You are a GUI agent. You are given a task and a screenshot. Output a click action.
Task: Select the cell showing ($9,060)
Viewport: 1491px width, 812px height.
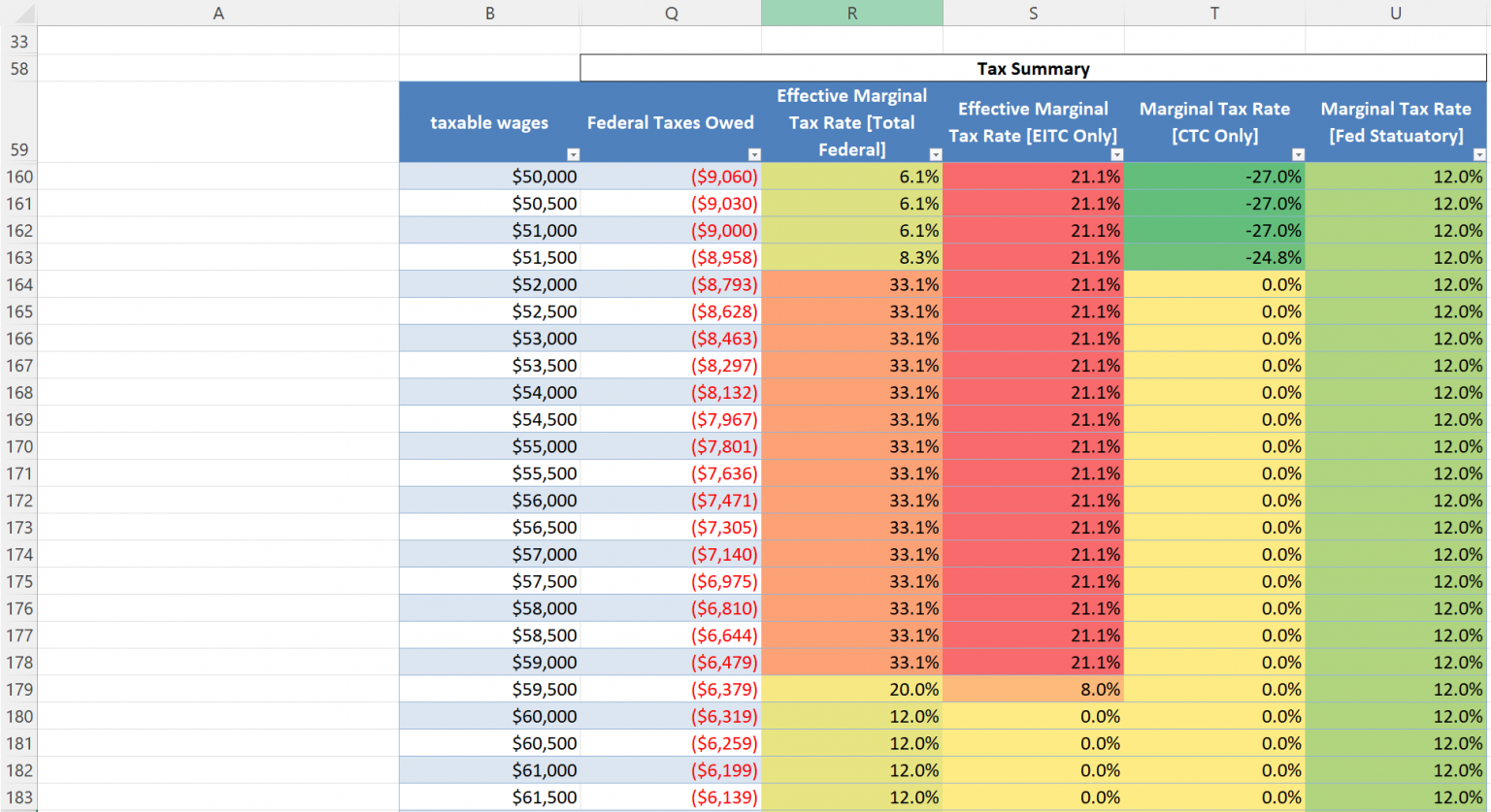click(671, 176)
